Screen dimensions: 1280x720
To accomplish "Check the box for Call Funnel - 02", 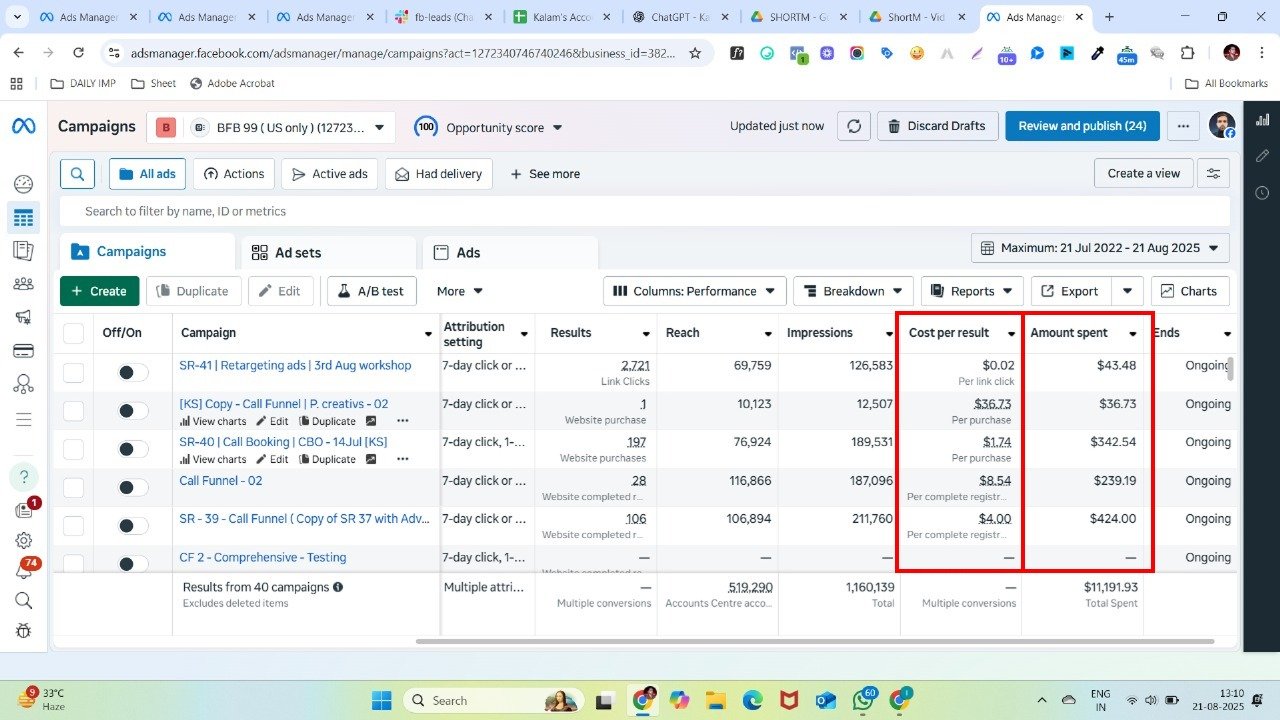I will (74, 487).
